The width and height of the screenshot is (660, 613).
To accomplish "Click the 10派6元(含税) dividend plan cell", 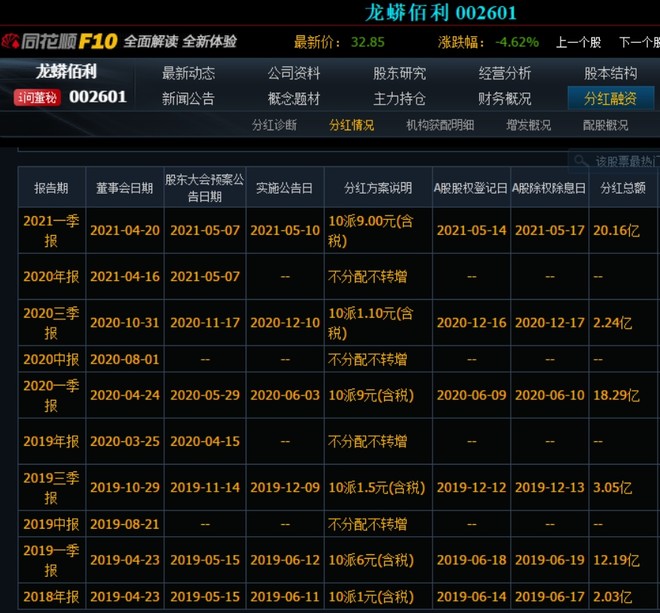I will pyautogui.click(x=378, y=560).
